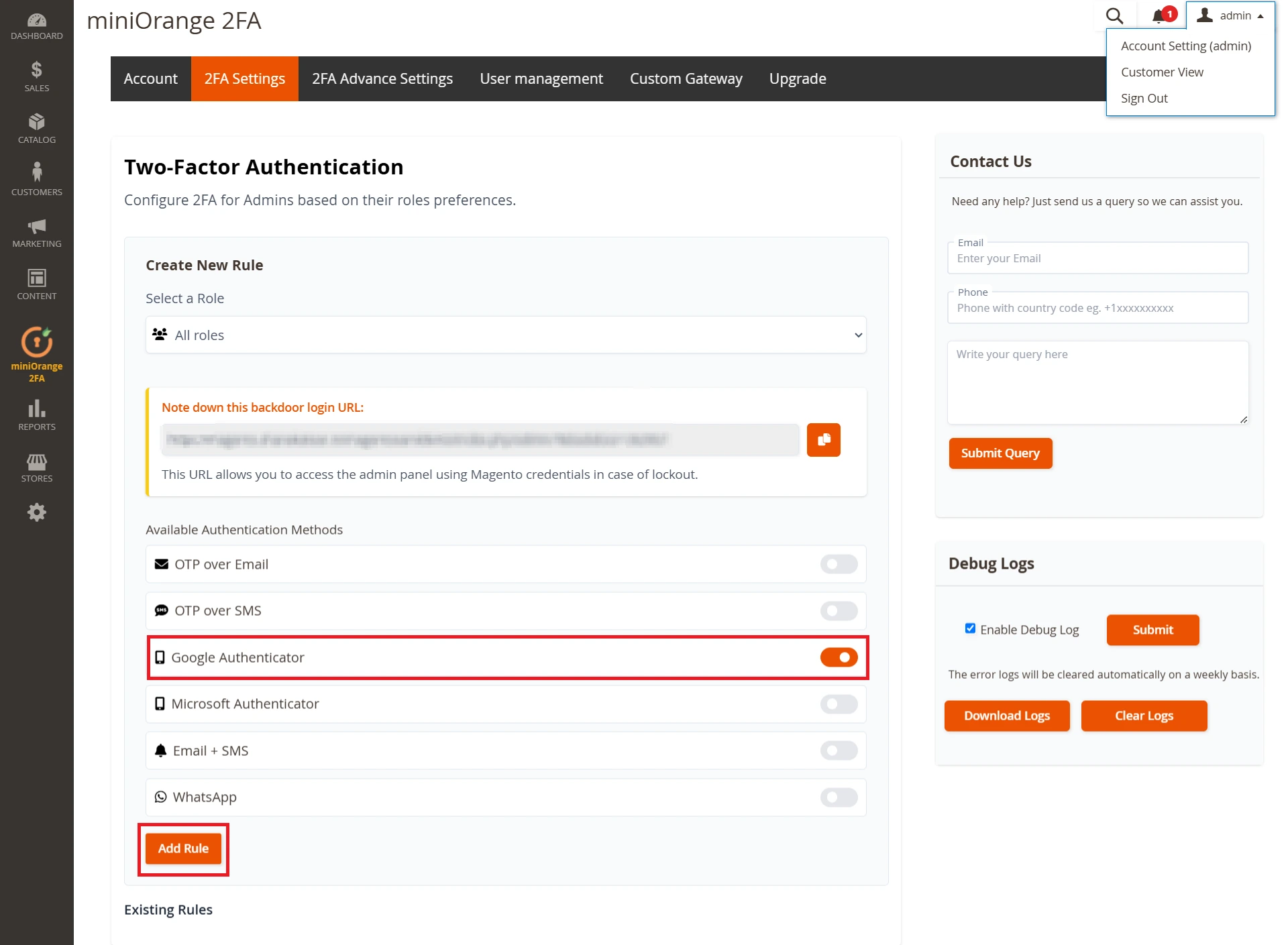Viewport: 1288px width, 945px height.
Task: Collapse the admin account menu
Action: 1230,15
